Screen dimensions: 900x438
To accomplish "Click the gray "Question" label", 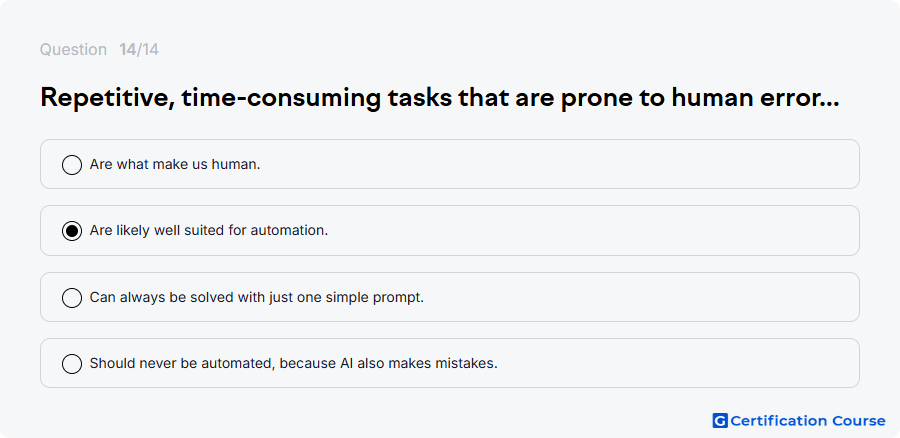I will click(73, 50).
